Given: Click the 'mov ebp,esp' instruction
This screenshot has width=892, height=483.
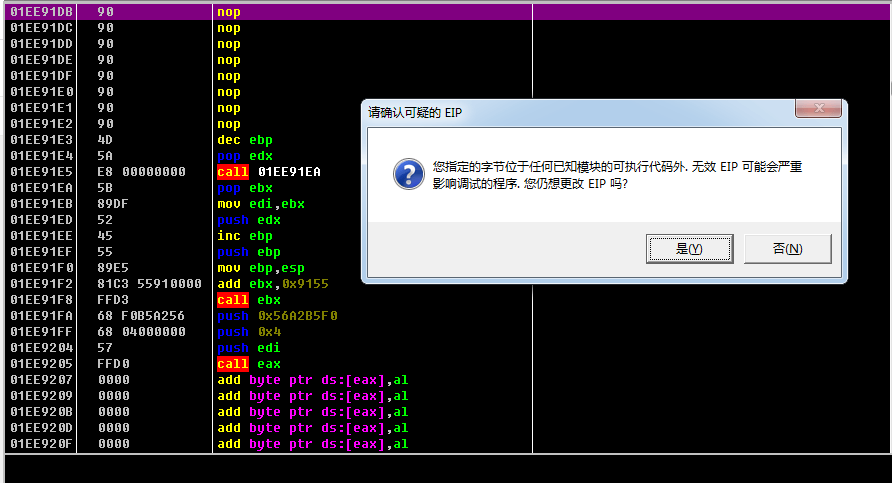Looking at the screenshot, I should [261, 267].
